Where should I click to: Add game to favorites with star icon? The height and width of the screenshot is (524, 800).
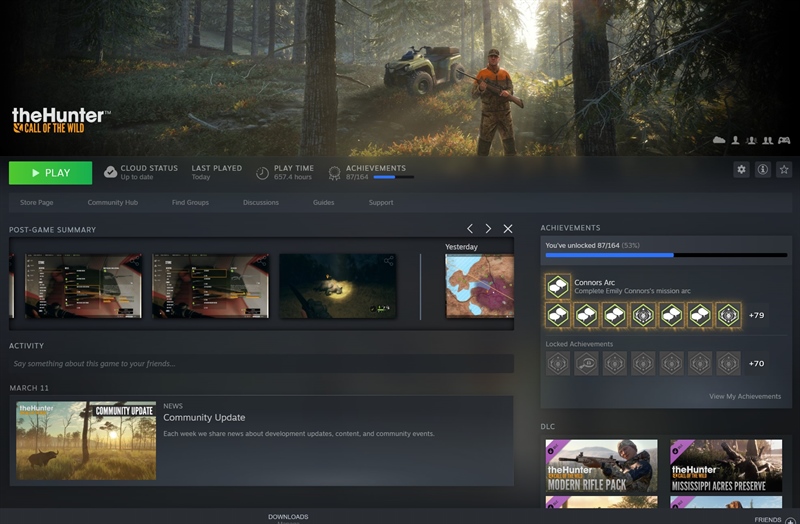[784, 169]
